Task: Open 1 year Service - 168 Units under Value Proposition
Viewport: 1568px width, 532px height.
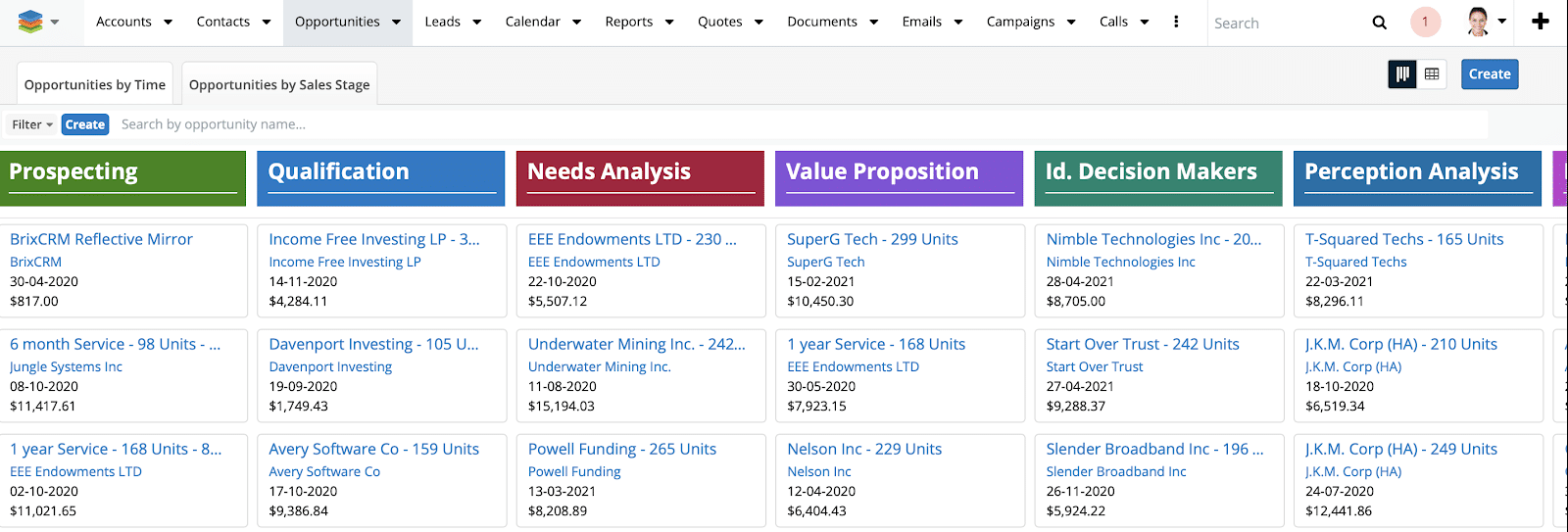Action: pyautogui.click(x=876, y=344)
